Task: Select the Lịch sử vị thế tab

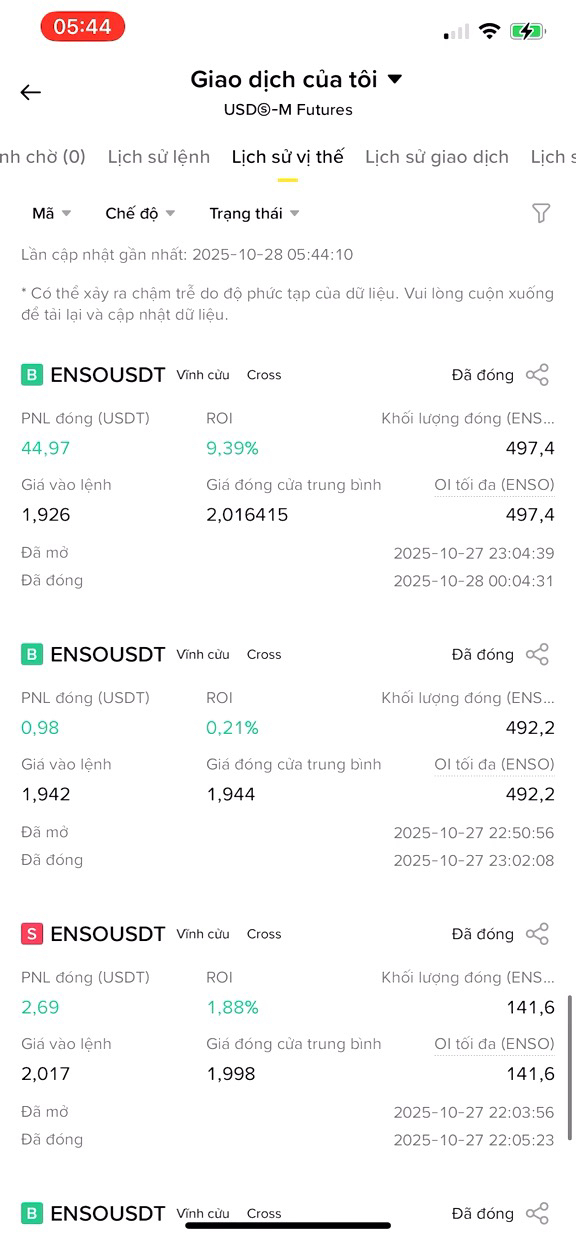Action: coord(288,157)
